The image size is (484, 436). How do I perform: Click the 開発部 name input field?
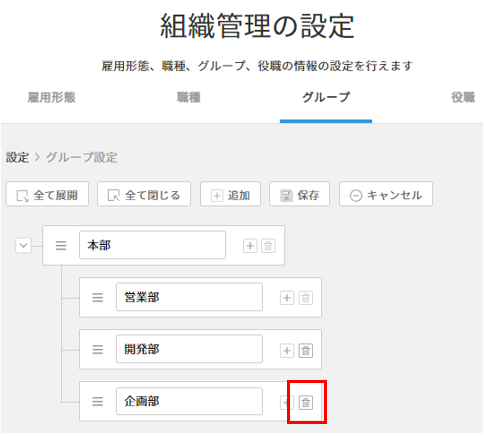click(x=189, y=349)
